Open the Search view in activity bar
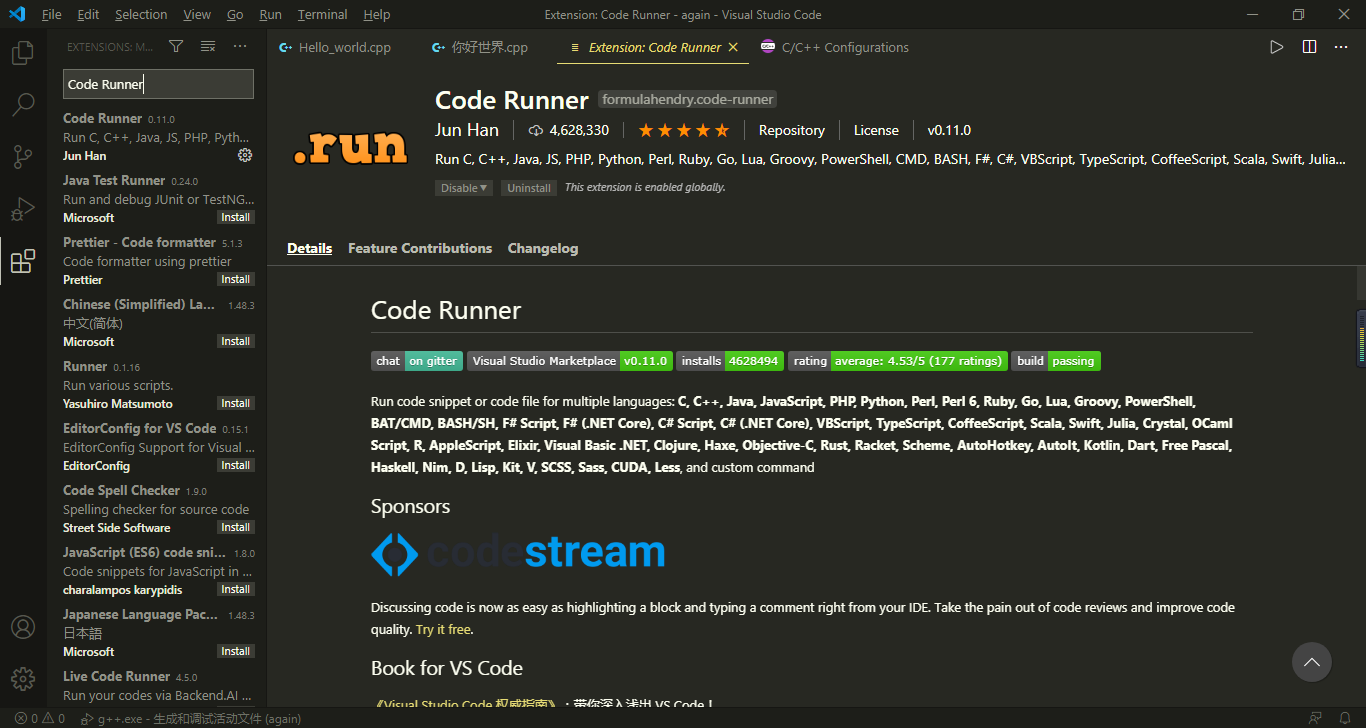 23,105
